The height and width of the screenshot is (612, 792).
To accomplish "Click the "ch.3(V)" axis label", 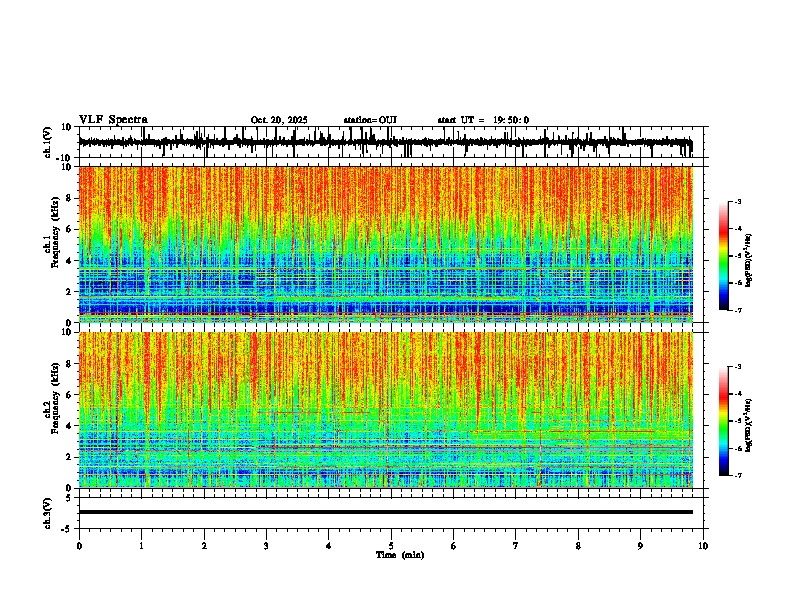I will 48,513.
